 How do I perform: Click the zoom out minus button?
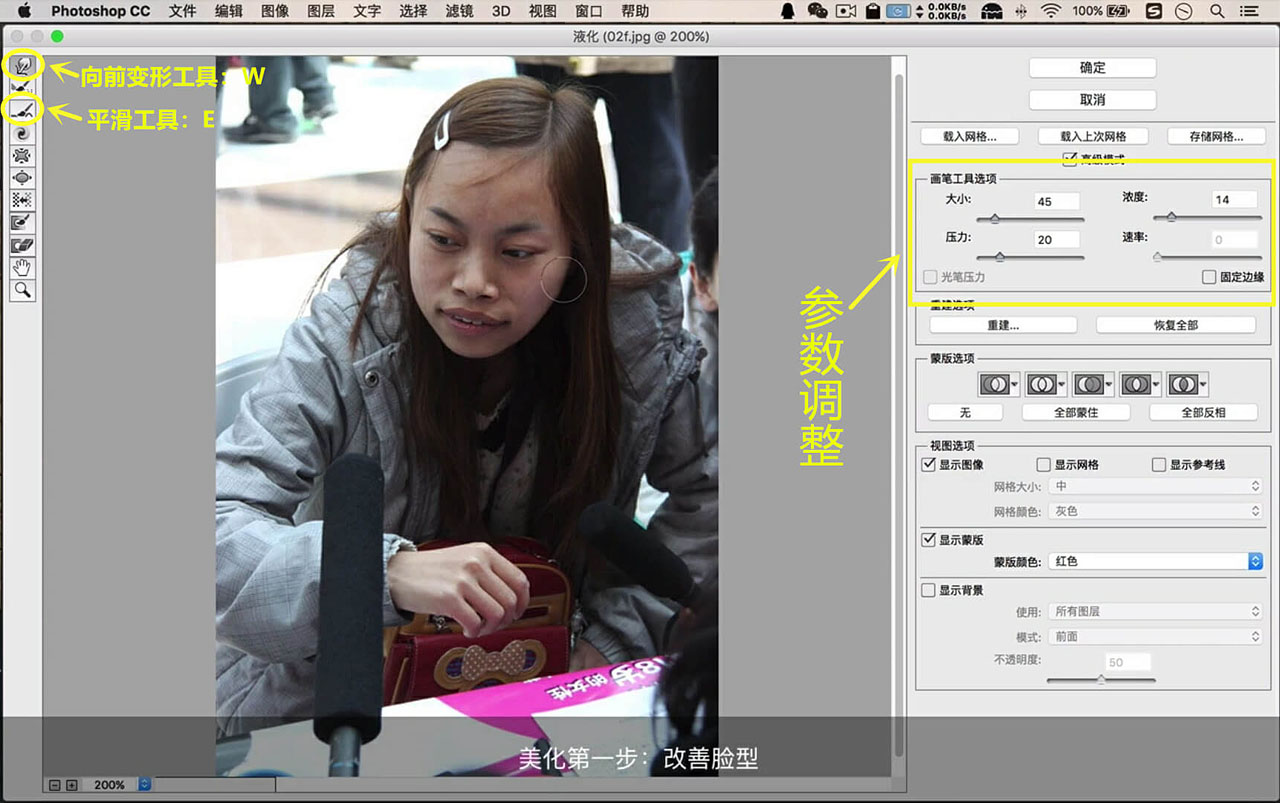[56, 785]
